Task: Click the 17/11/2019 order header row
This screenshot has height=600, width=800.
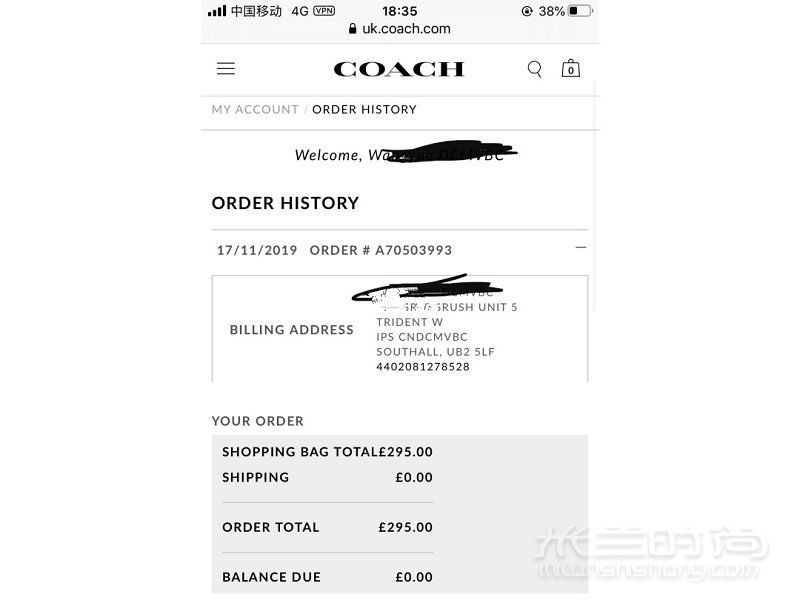Action: coord(399,250)
